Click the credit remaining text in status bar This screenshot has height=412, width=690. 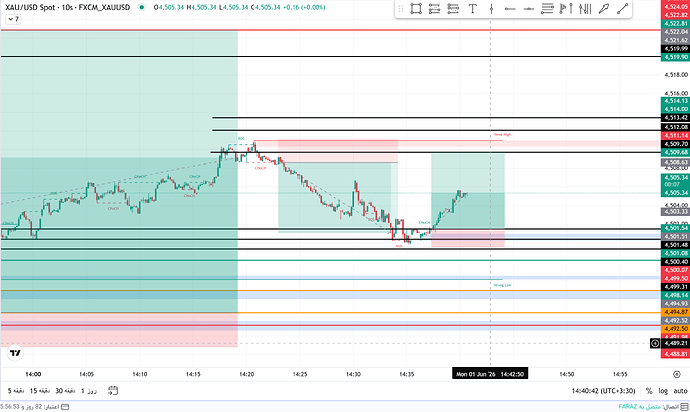[29, 406]
